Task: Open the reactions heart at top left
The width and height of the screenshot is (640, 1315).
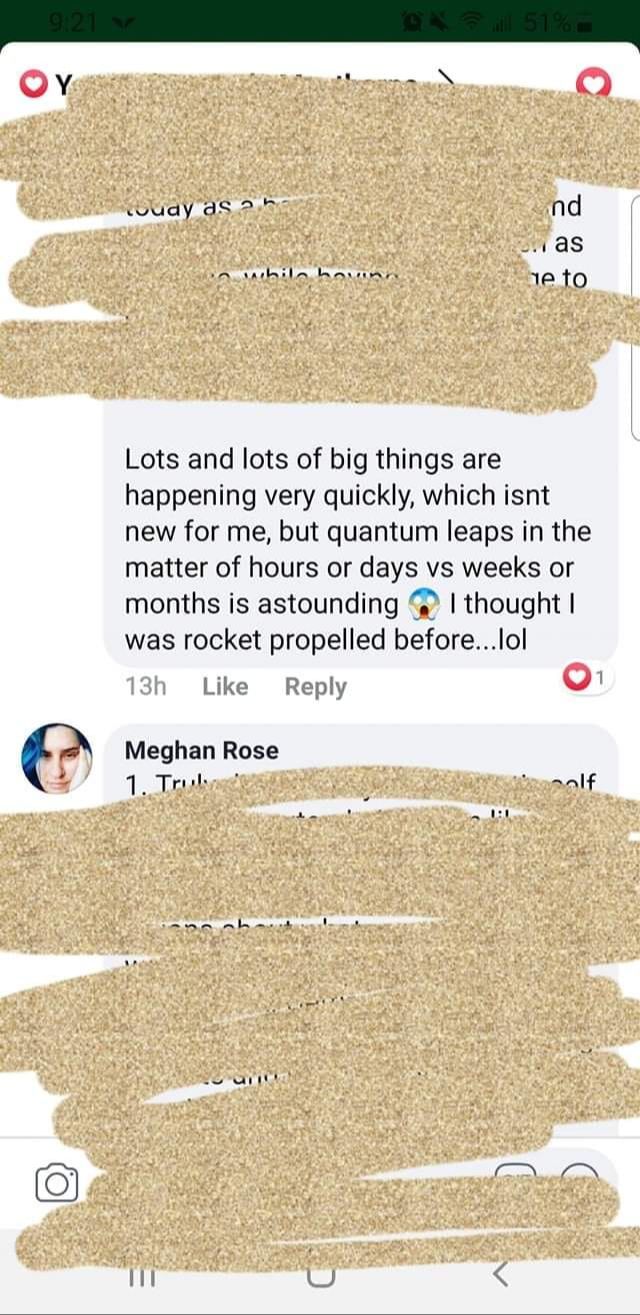Action: click(x=35, y=84)
